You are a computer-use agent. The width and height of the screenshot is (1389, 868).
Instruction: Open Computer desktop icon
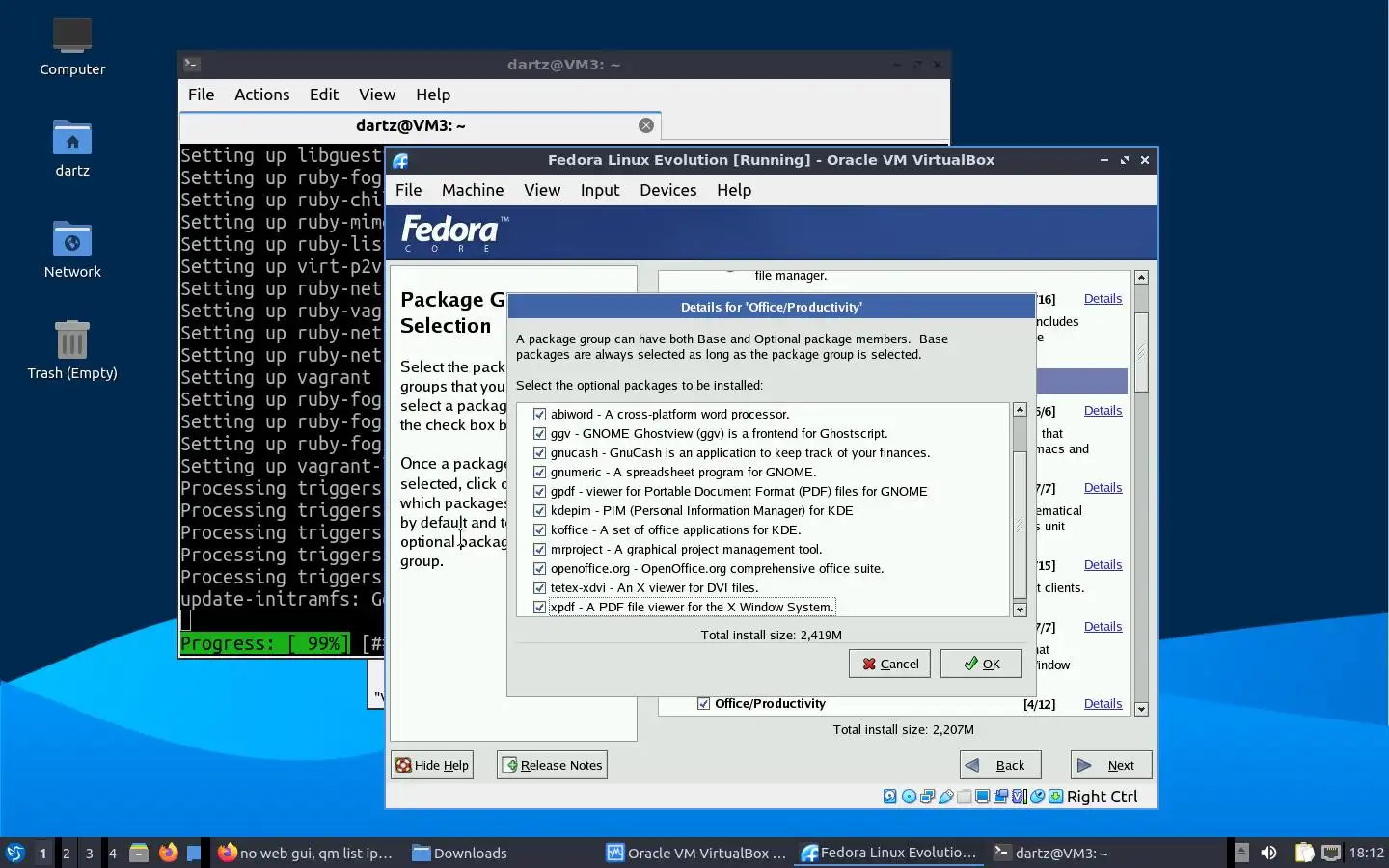pos(72,46)
